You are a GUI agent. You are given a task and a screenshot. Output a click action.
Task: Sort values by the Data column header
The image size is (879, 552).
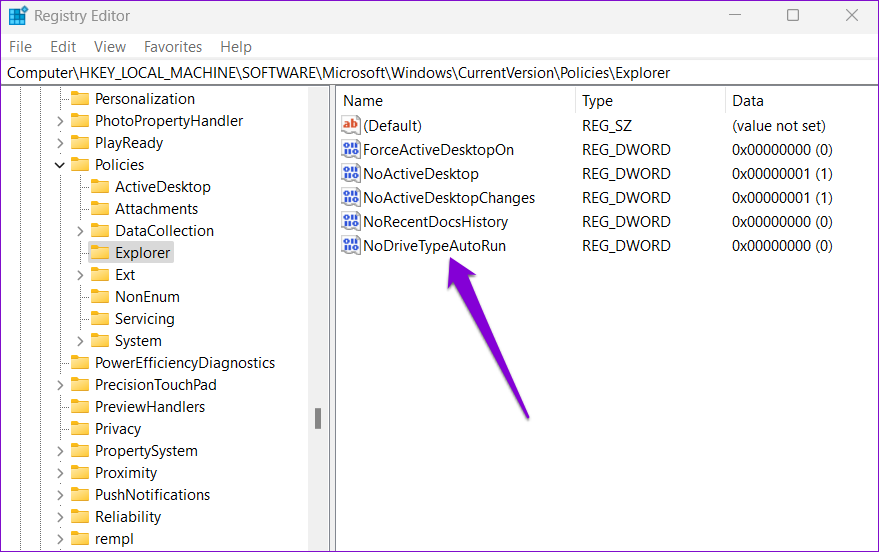[802, 101]
